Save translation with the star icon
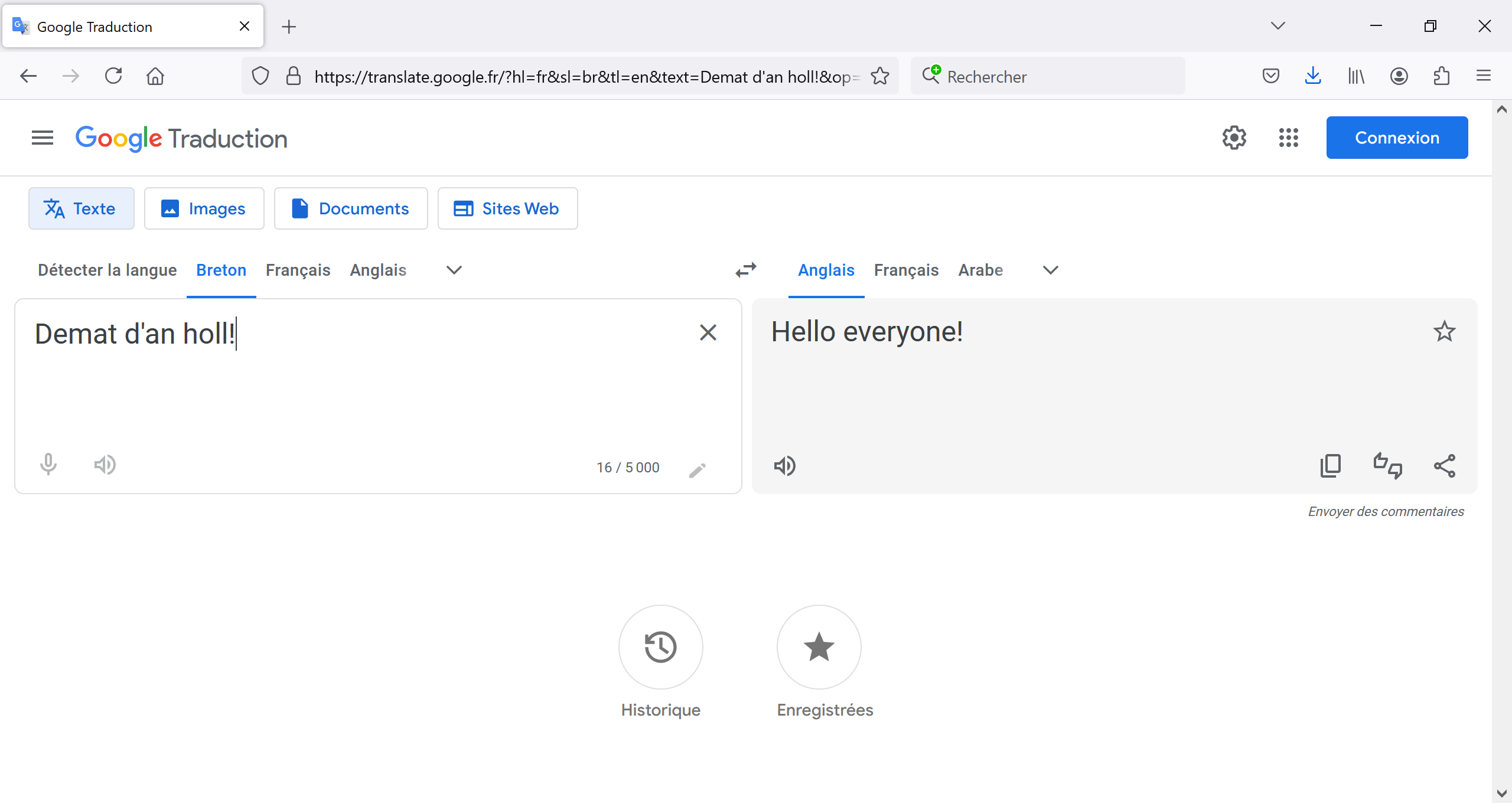 (x=1445, y=332)
